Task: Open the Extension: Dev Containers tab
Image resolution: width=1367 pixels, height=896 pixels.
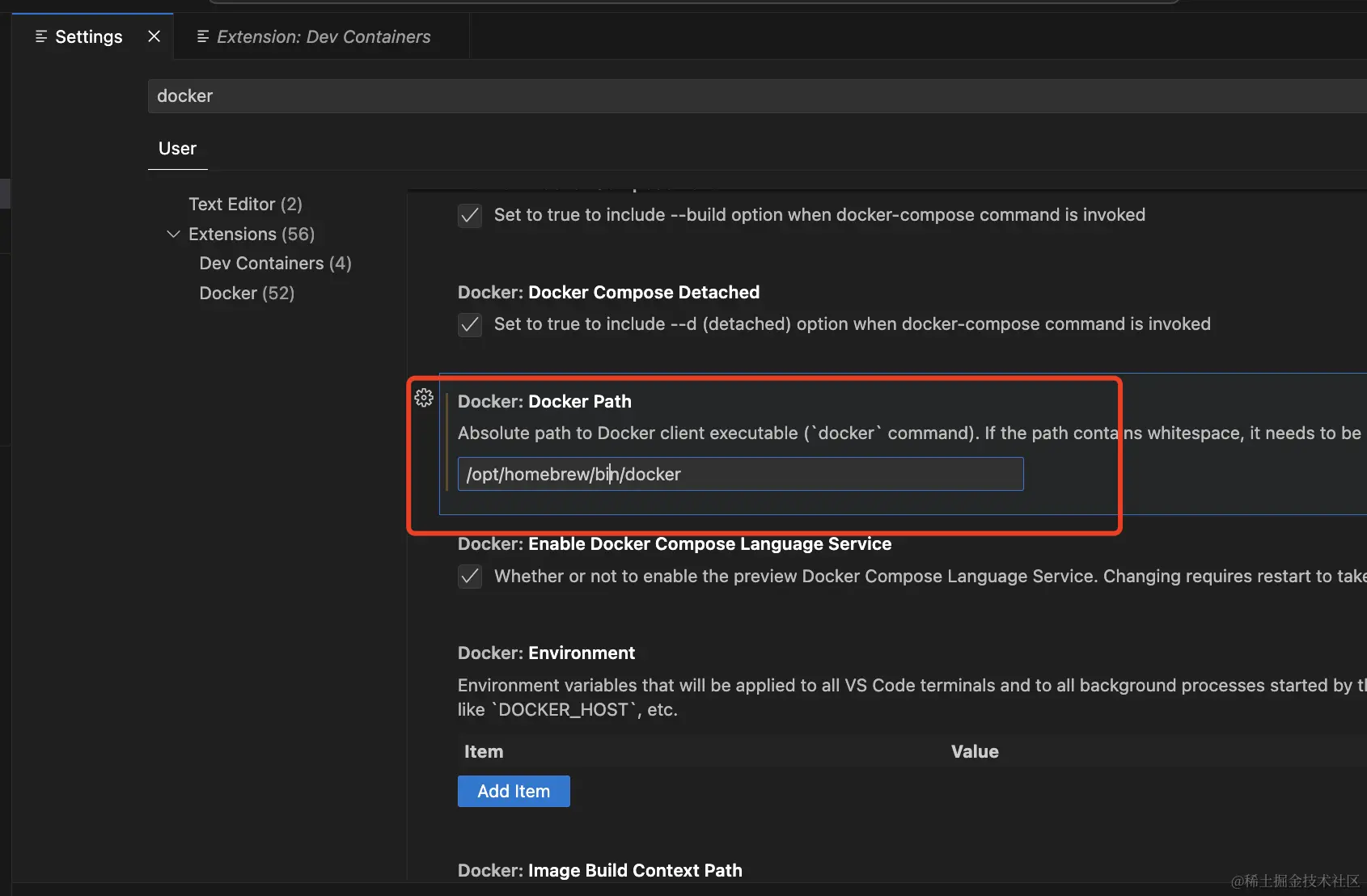Action: 323,36
